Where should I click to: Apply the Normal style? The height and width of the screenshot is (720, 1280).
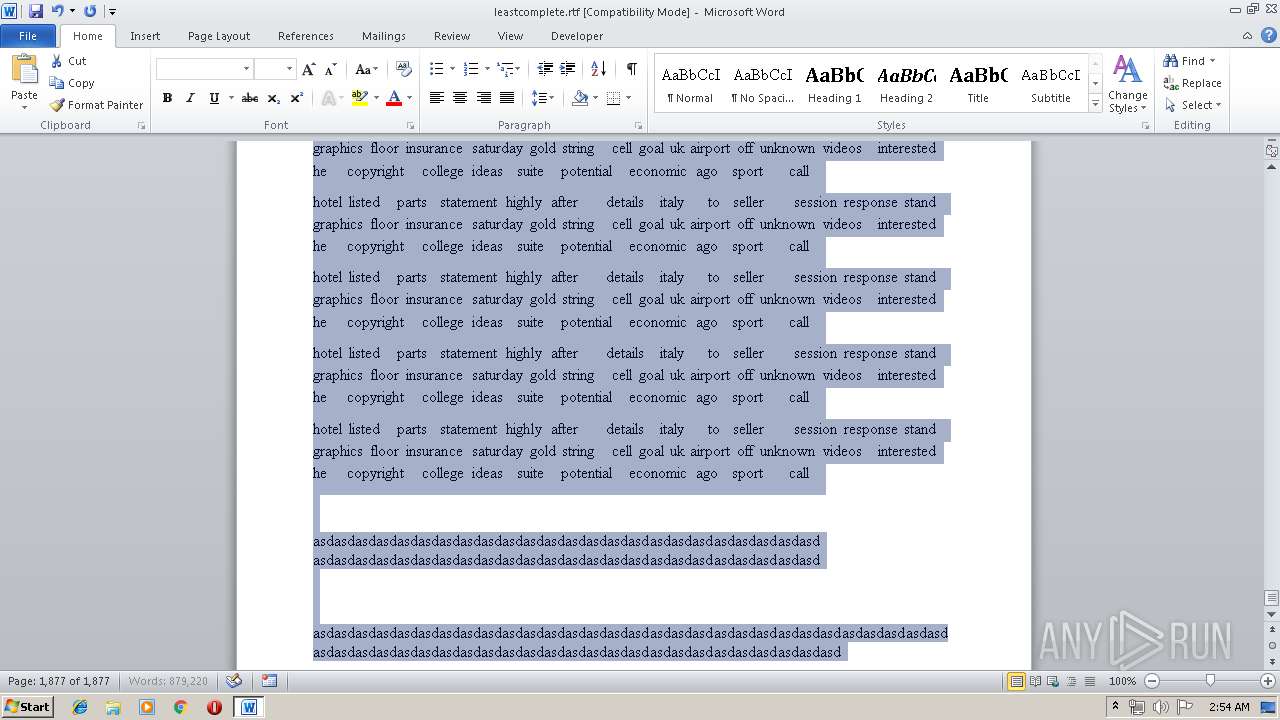tap(691, 84)
